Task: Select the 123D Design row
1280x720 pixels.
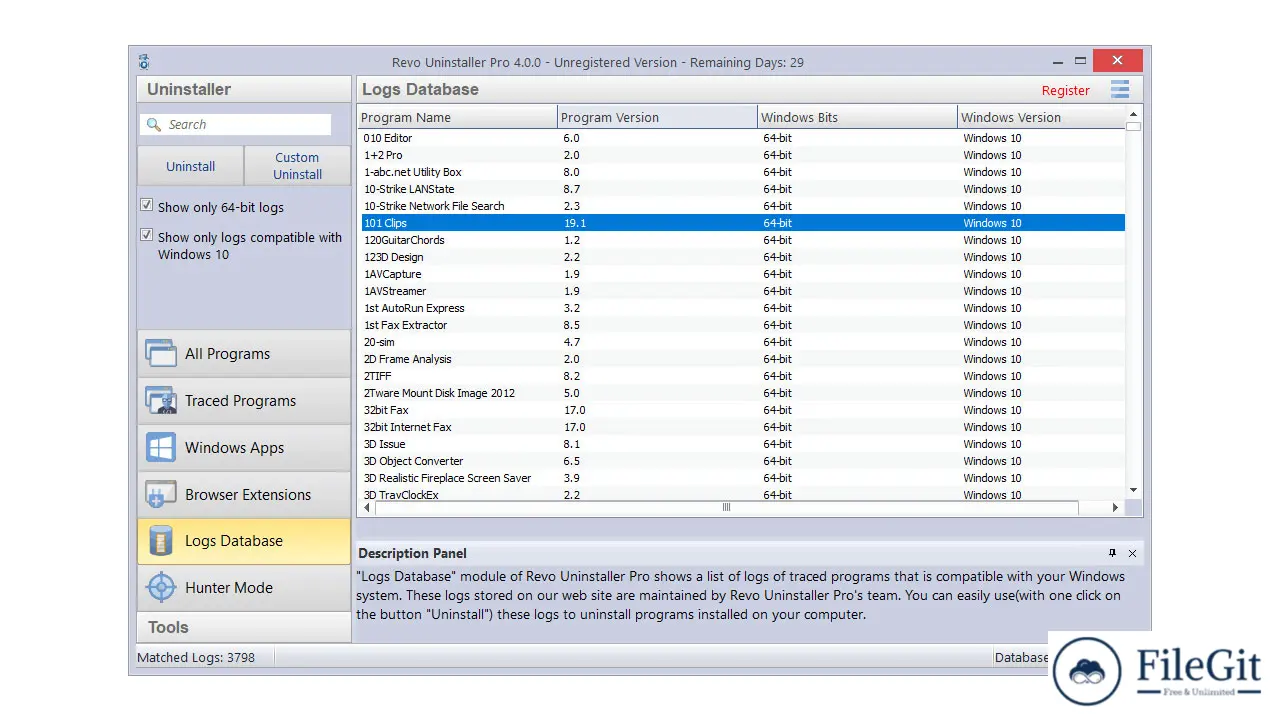Action: [x=742, y=257]
